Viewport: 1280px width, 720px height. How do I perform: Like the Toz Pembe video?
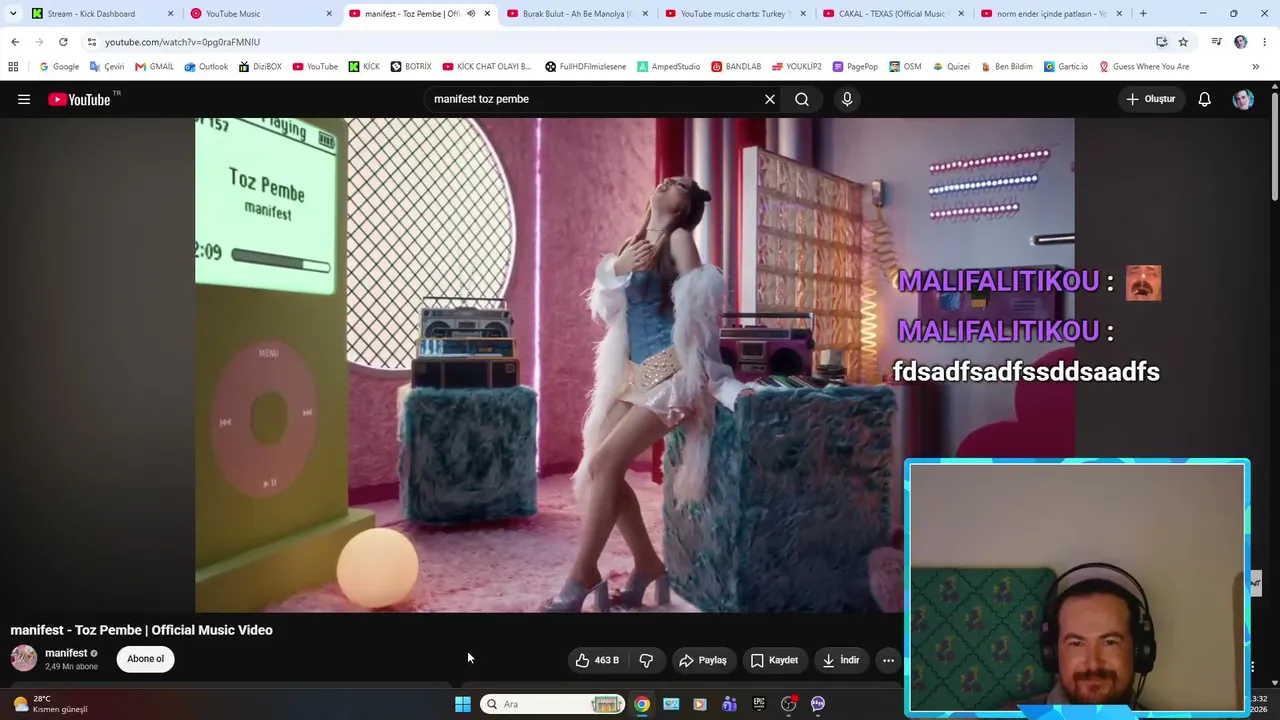(598, 660)
